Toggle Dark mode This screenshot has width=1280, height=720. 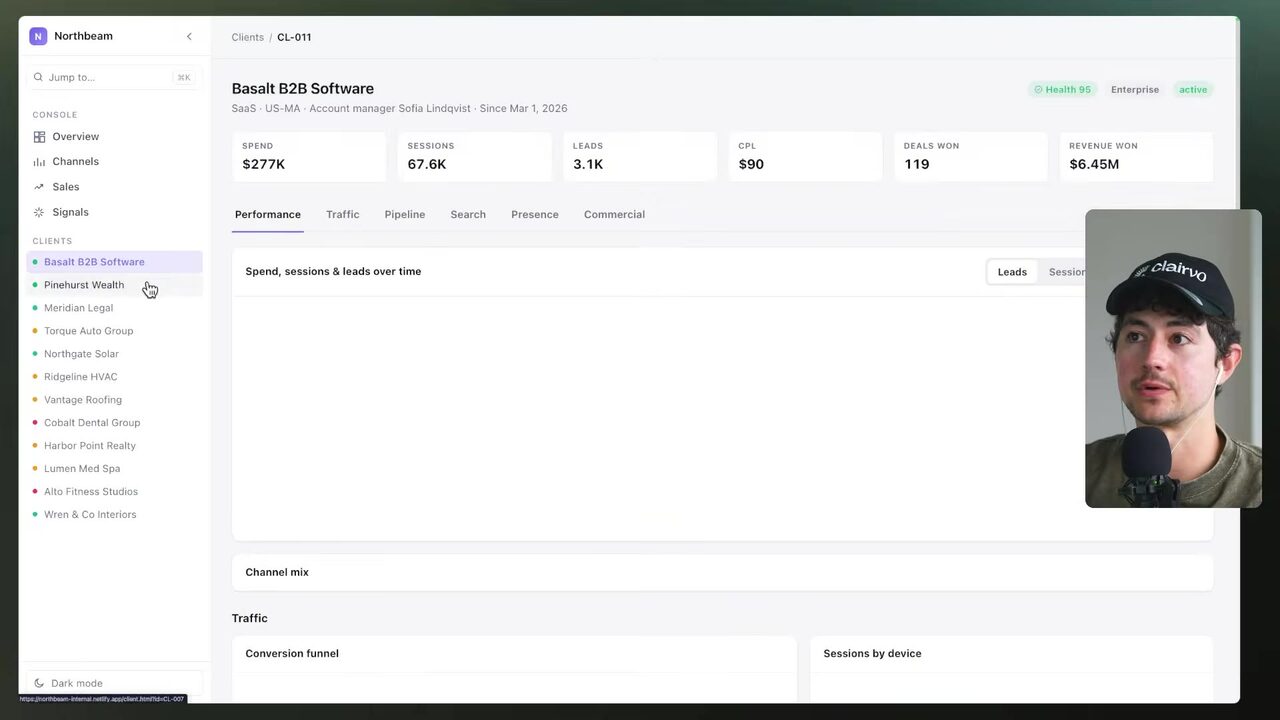pos(114,683)
